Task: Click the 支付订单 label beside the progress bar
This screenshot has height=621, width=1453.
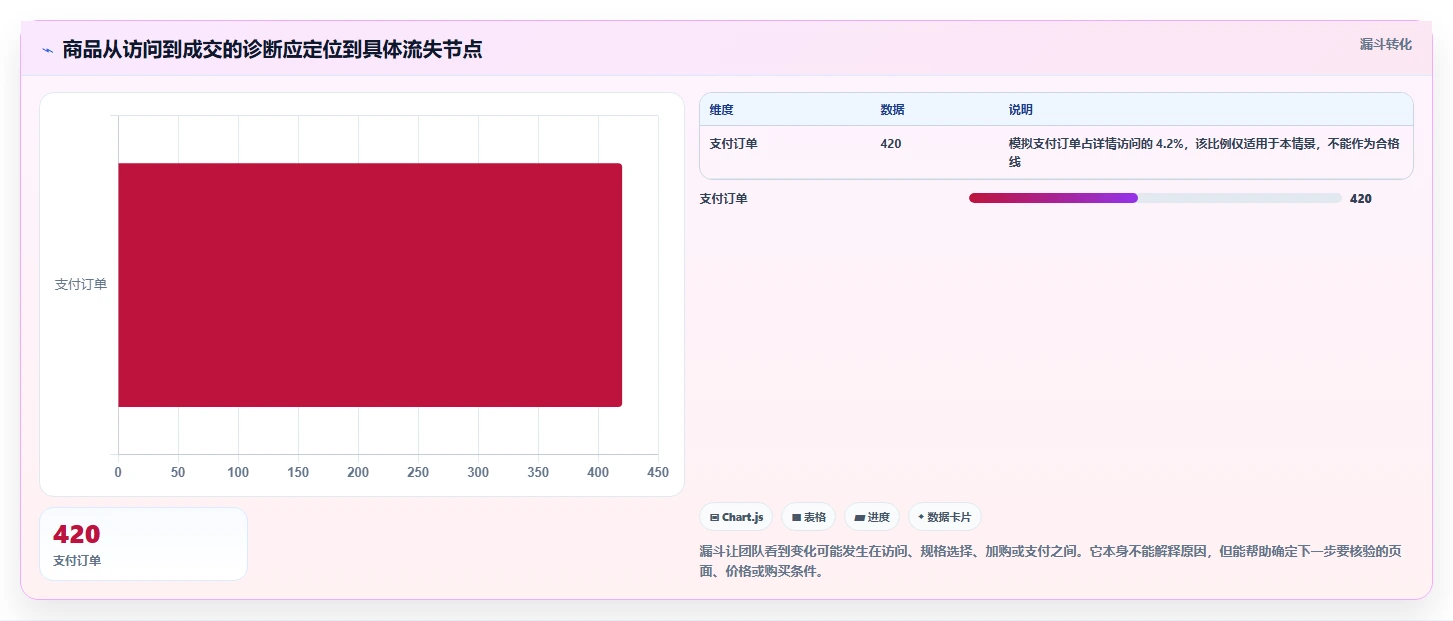Action: [x=724, y=199]
